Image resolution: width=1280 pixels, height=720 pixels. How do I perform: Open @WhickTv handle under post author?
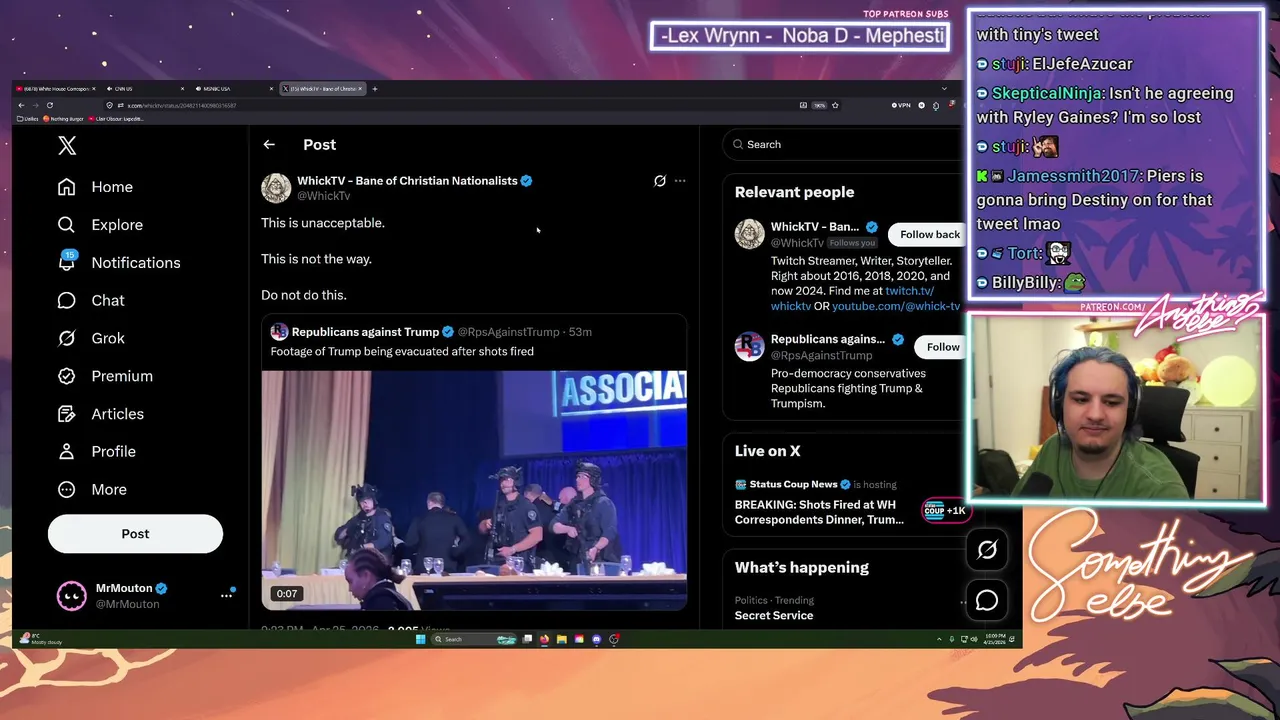coord(323,196)
